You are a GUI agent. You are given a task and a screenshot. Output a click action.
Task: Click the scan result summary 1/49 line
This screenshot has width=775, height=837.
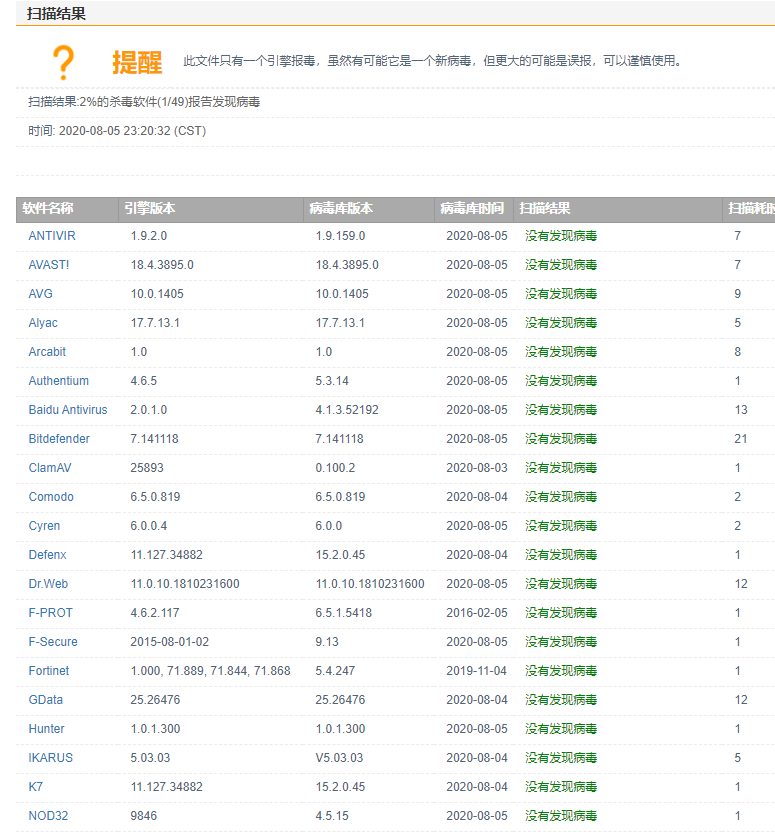(144, 102)
